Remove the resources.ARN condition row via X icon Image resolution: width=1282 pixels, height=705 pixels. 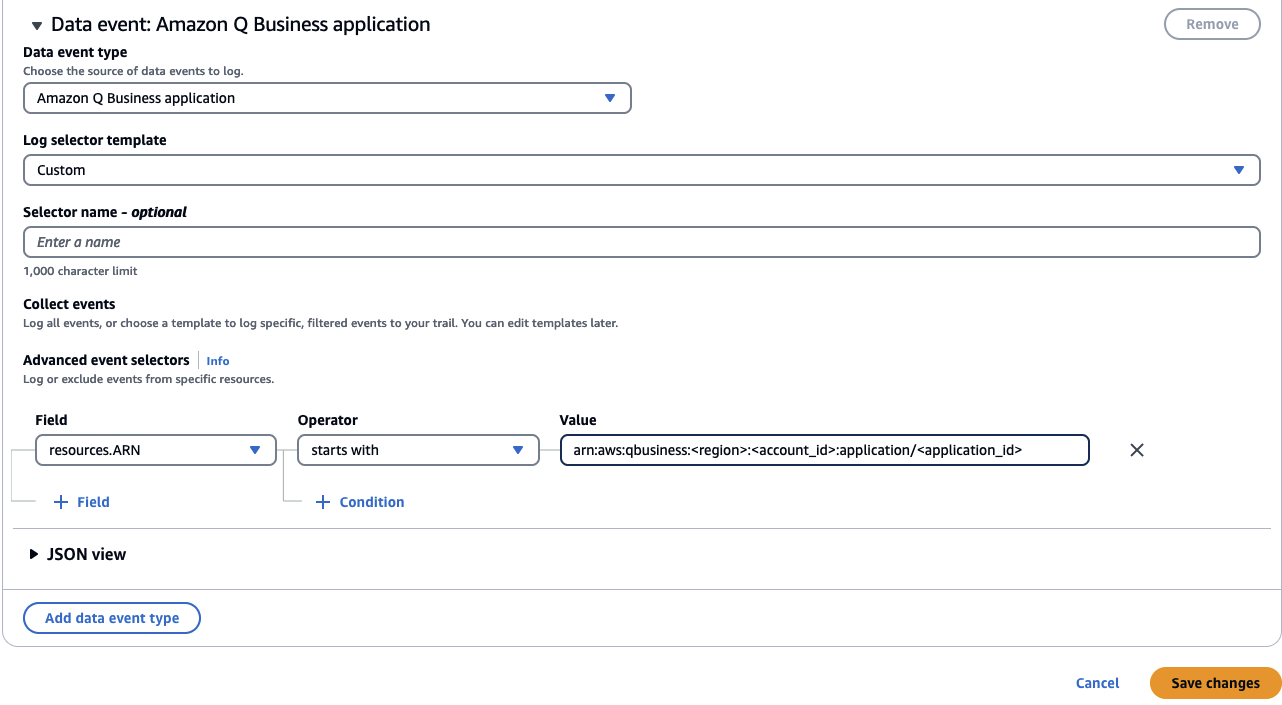tap(1136, 450)
